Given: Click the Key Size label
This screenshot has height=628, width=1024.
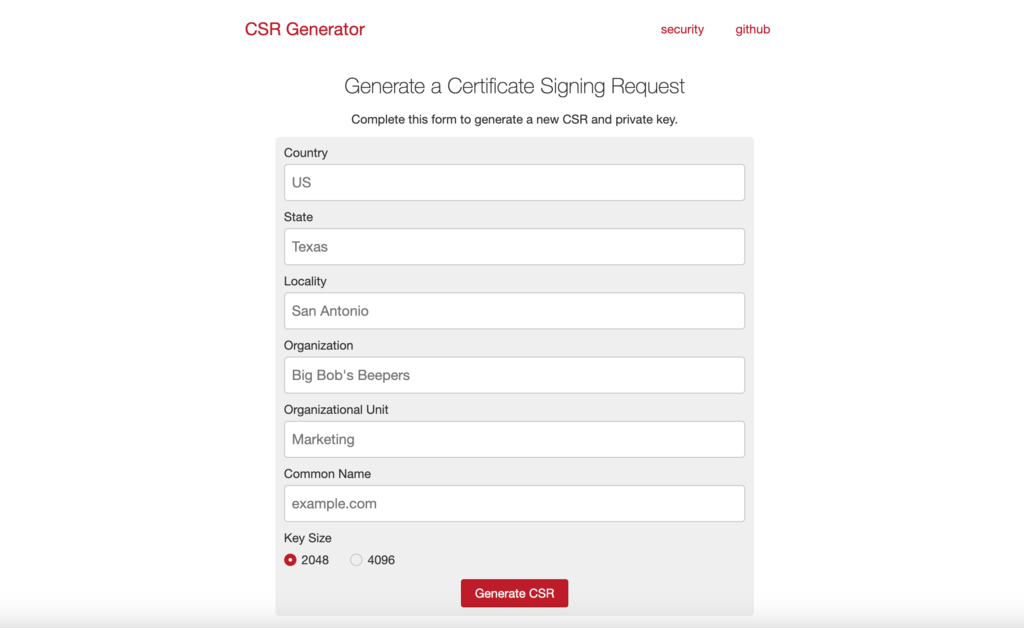Looking at the screenshot, I should (306, 537).
